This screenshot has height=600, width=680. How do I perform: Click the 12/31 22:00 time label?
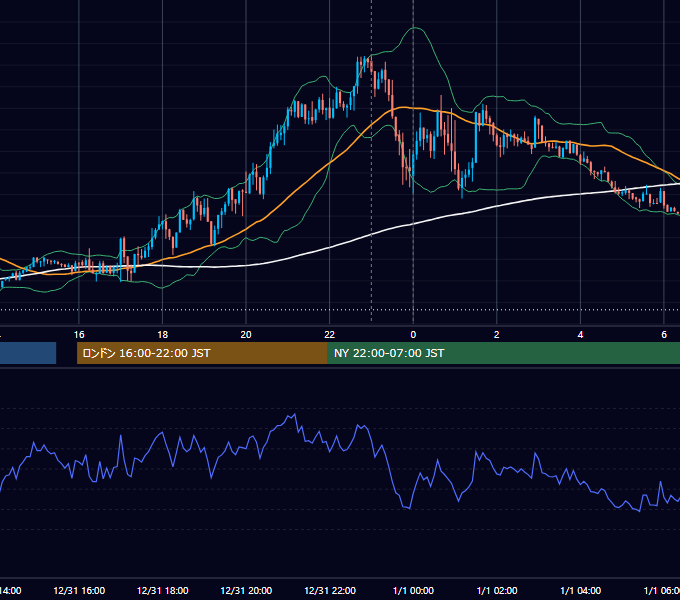(x=330, y=590)
